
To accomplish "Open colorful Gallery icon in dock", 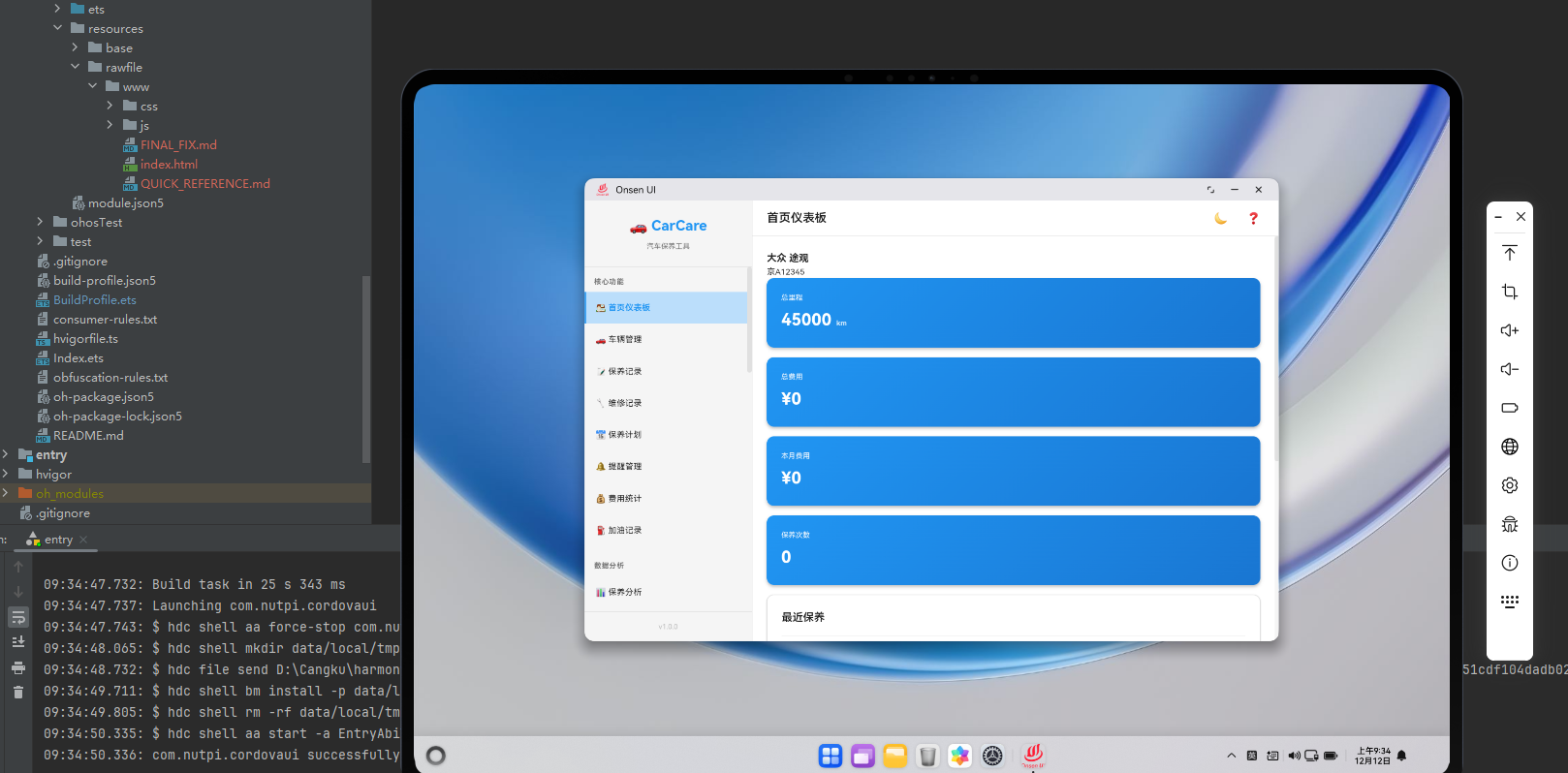I will tap(959, 757).
